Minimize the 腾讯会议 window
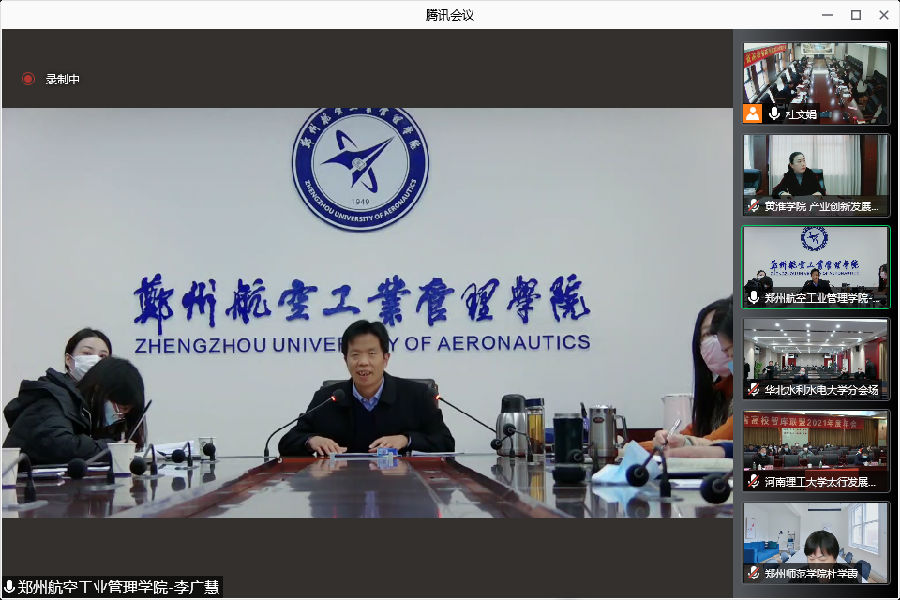The image size is (900, 600). click(827, 14)
